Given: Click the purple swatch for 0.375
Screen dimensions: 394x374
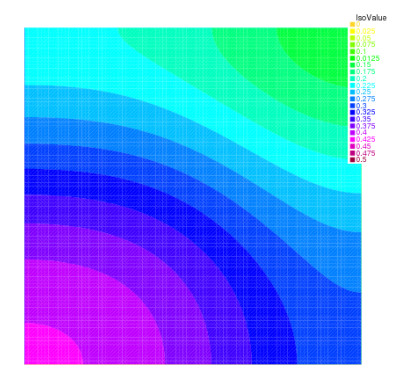Looking at the screenshot, I should click(x=352, y=126).
